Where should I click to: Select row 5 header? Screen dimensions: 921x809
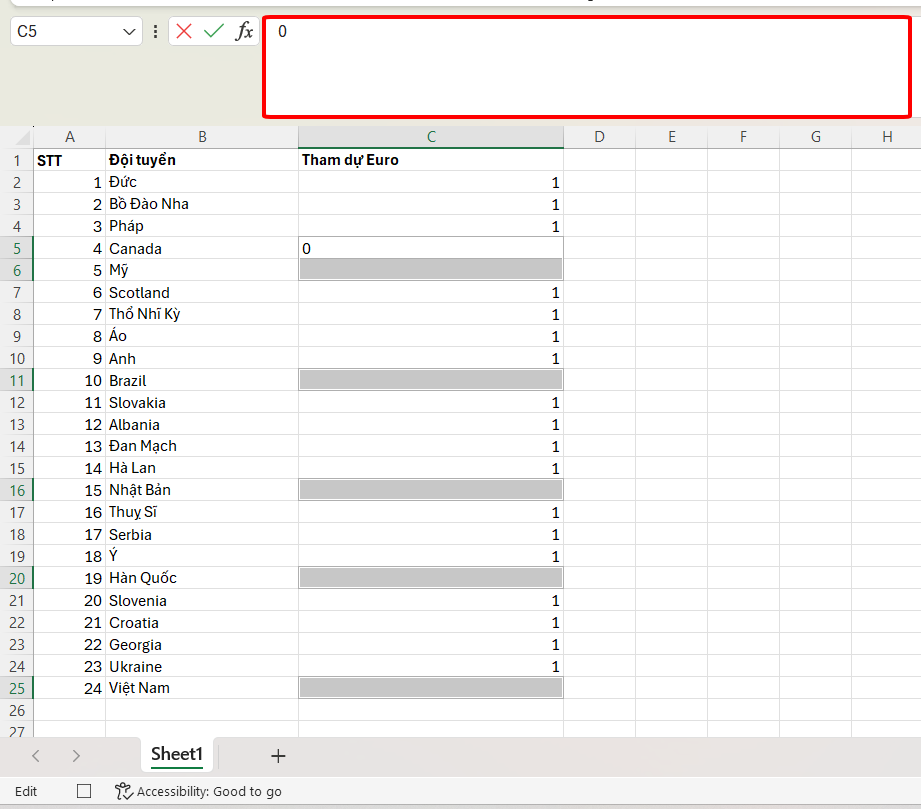click(16, 249)
